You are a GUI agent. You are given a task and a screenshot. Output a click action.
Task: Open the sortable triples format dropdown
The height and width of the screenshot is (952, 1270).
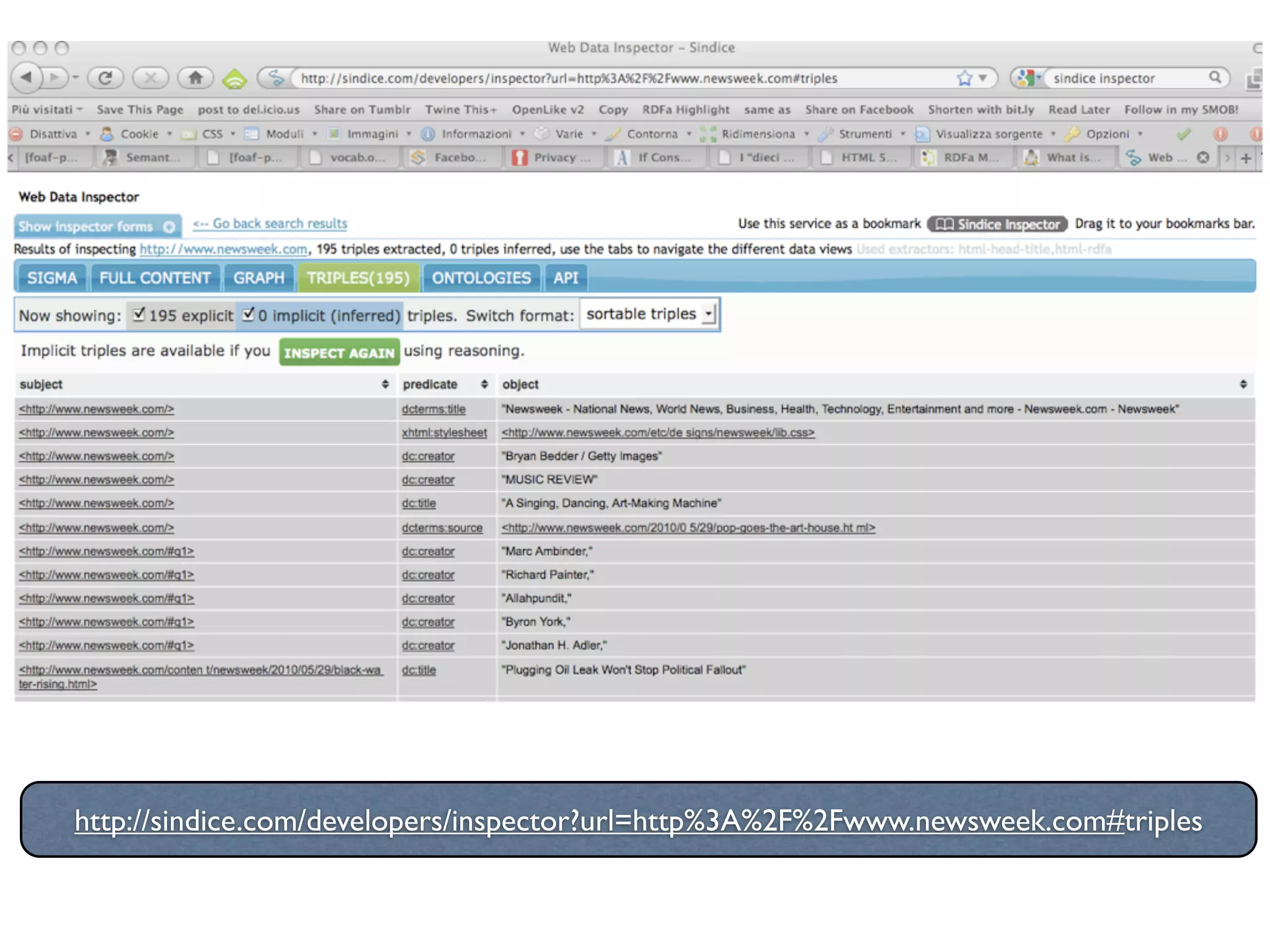click(x=649, y=314)
